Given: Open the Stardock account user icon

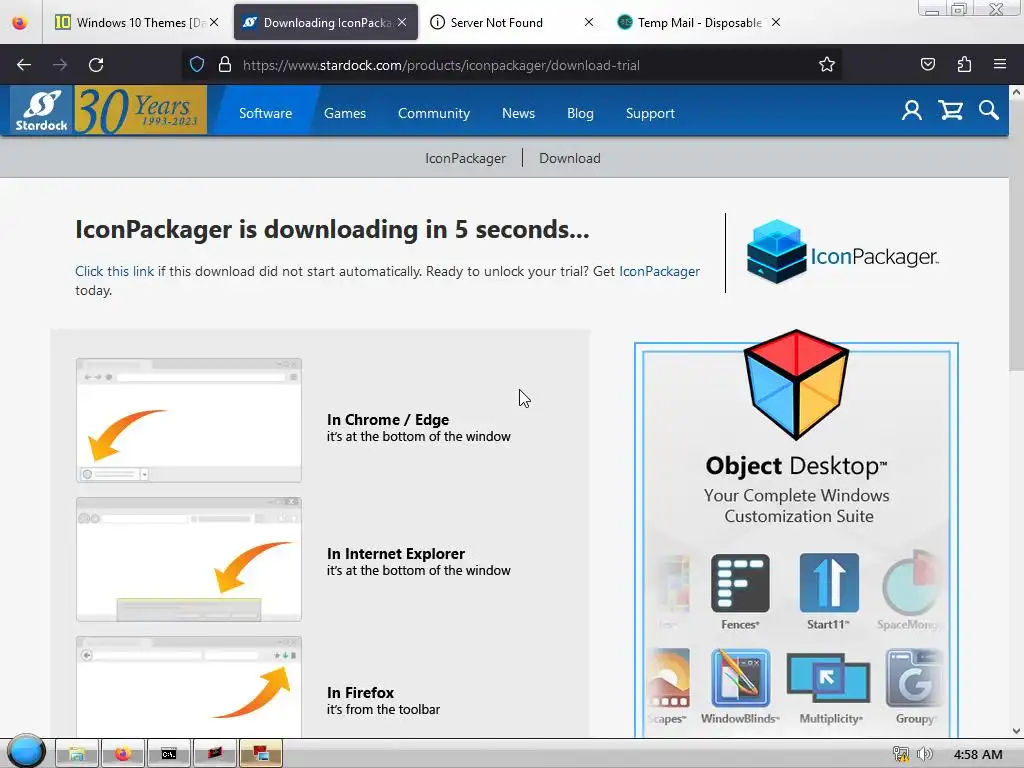Looking at the screenshot, I should [x=912, y=110].
